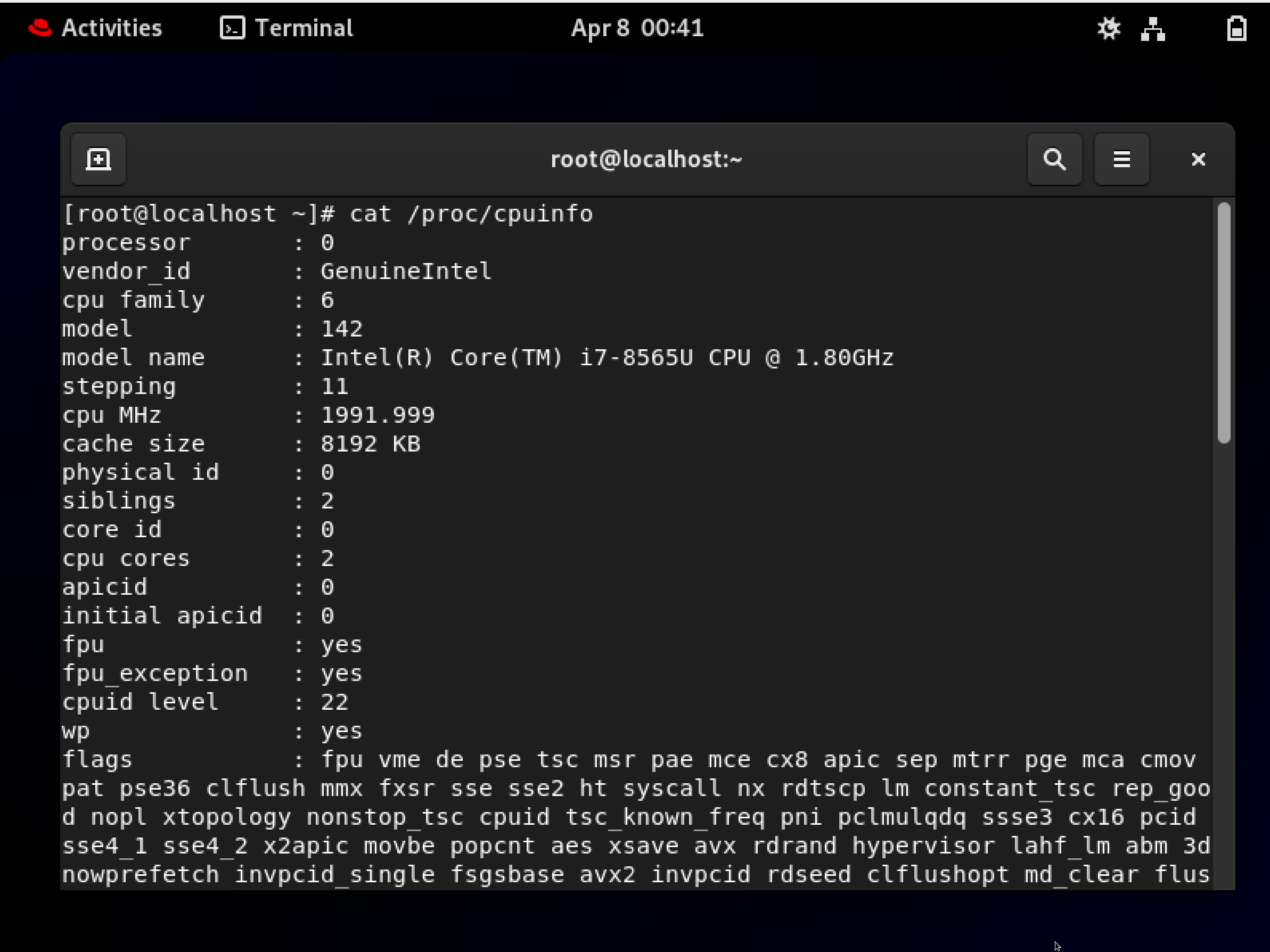Click the window title root@localhost:~
Image resolution: width=1270 pixels, height=952 pixels.
pos(646,159)
